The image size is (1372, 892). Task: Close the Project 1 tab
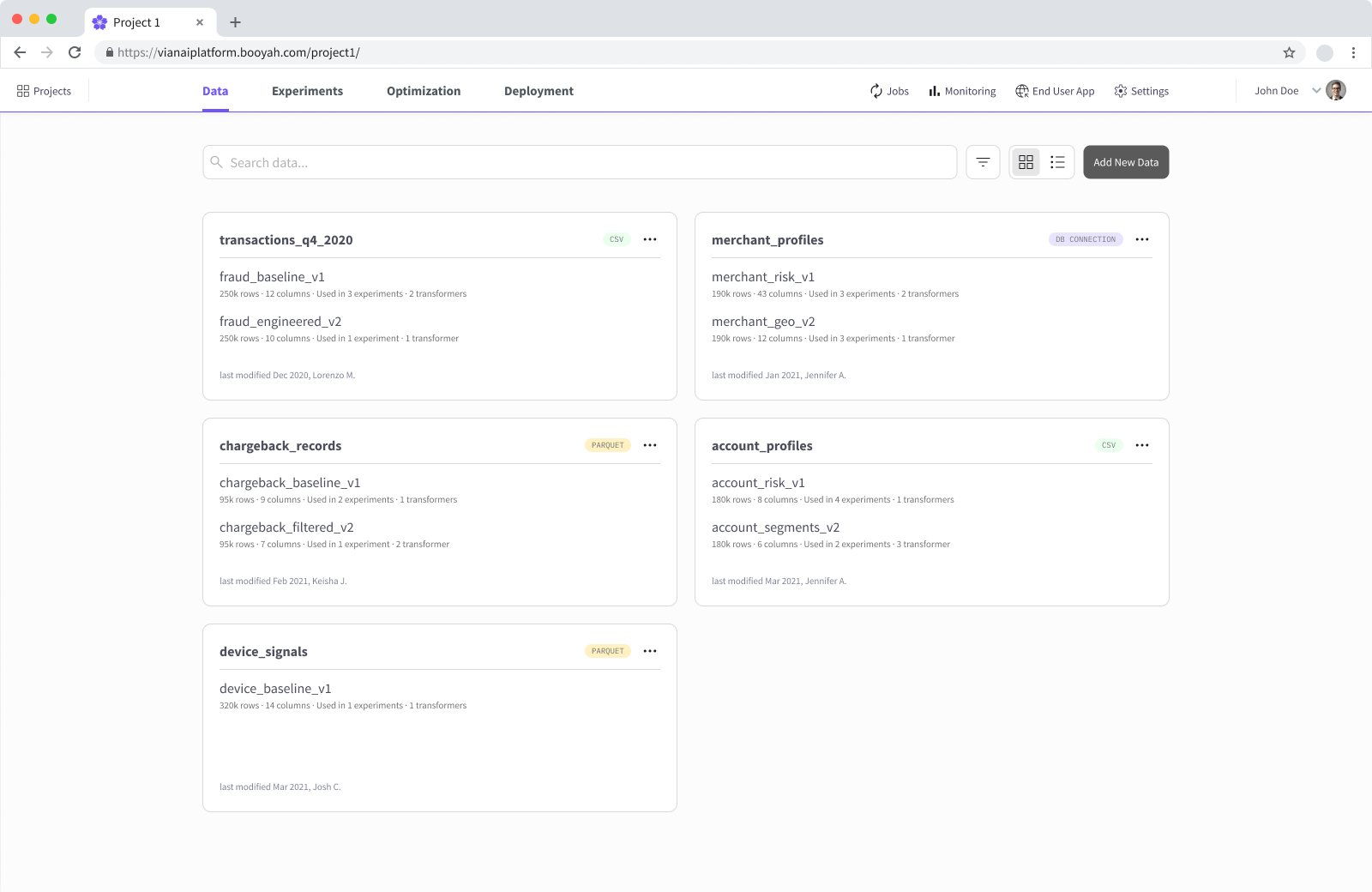[x=200, y=22]
